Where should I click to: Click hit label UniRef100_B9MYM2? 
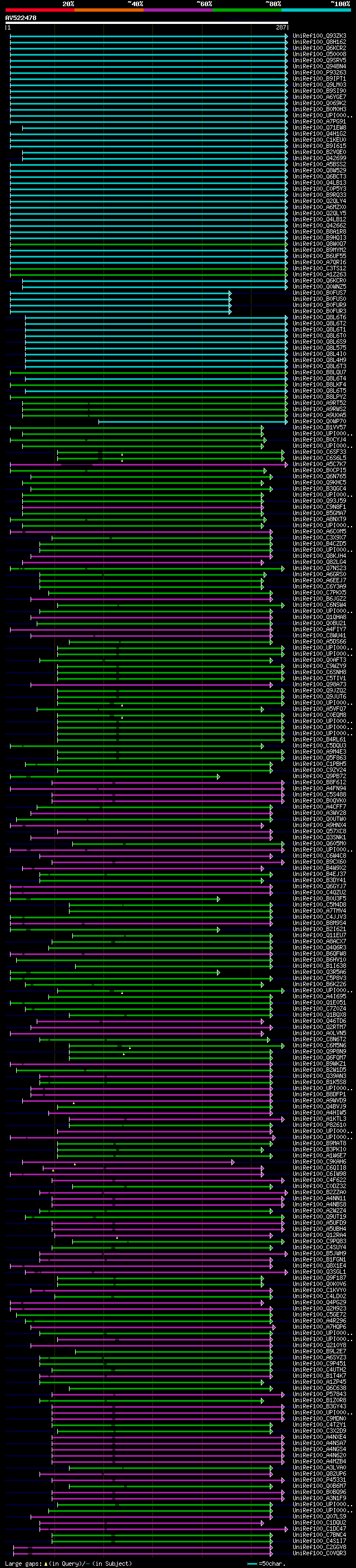point(319,250)
